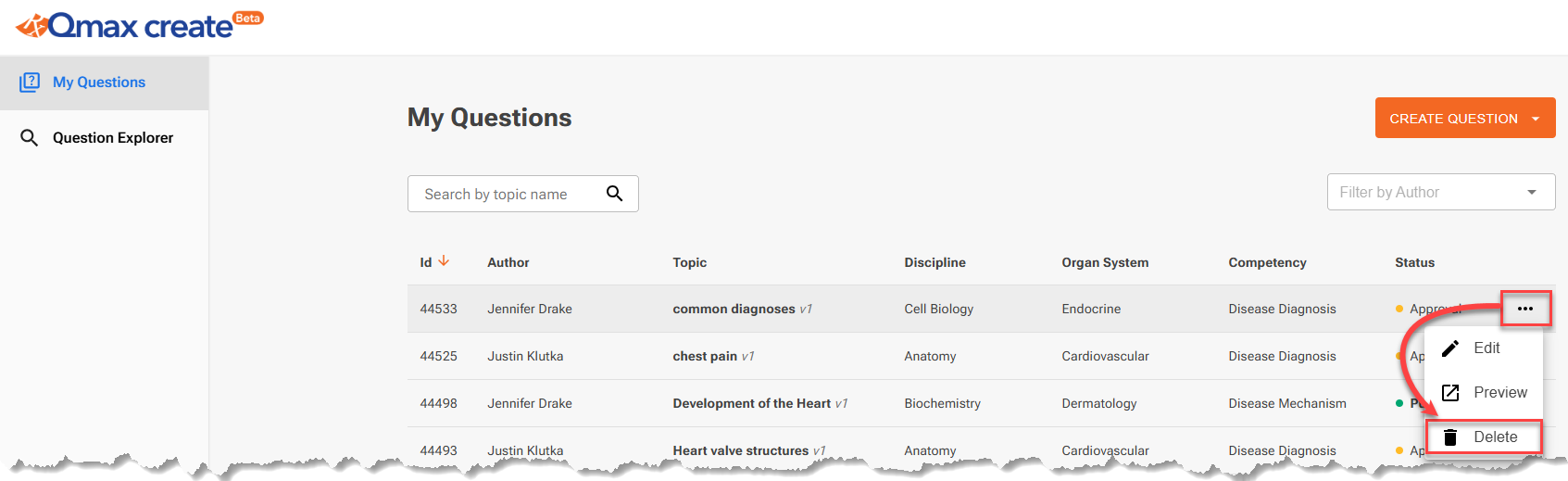The image size is (1568, 481).
Task: Open the Development of the Heart topic
Action: [x=751, y=404]
